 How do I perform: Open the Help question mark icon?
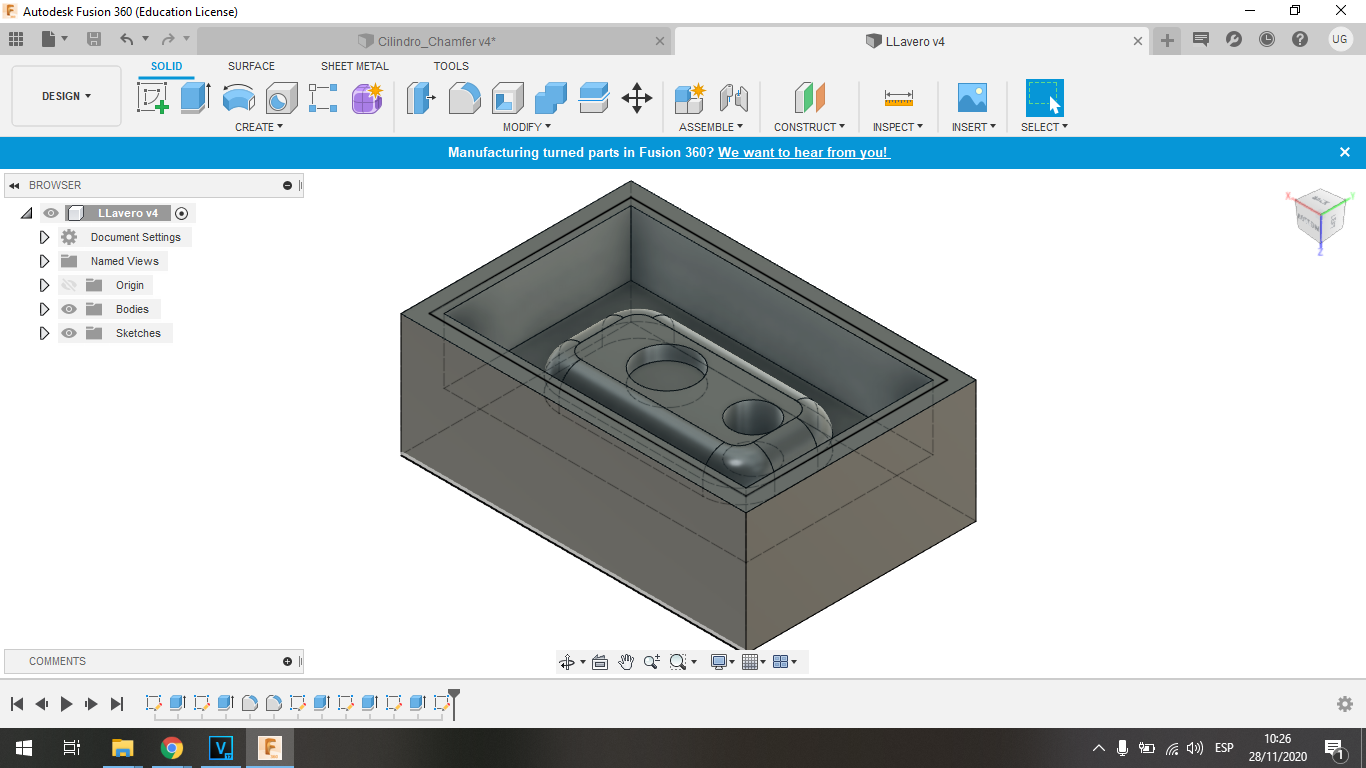tap(1300, 40)
